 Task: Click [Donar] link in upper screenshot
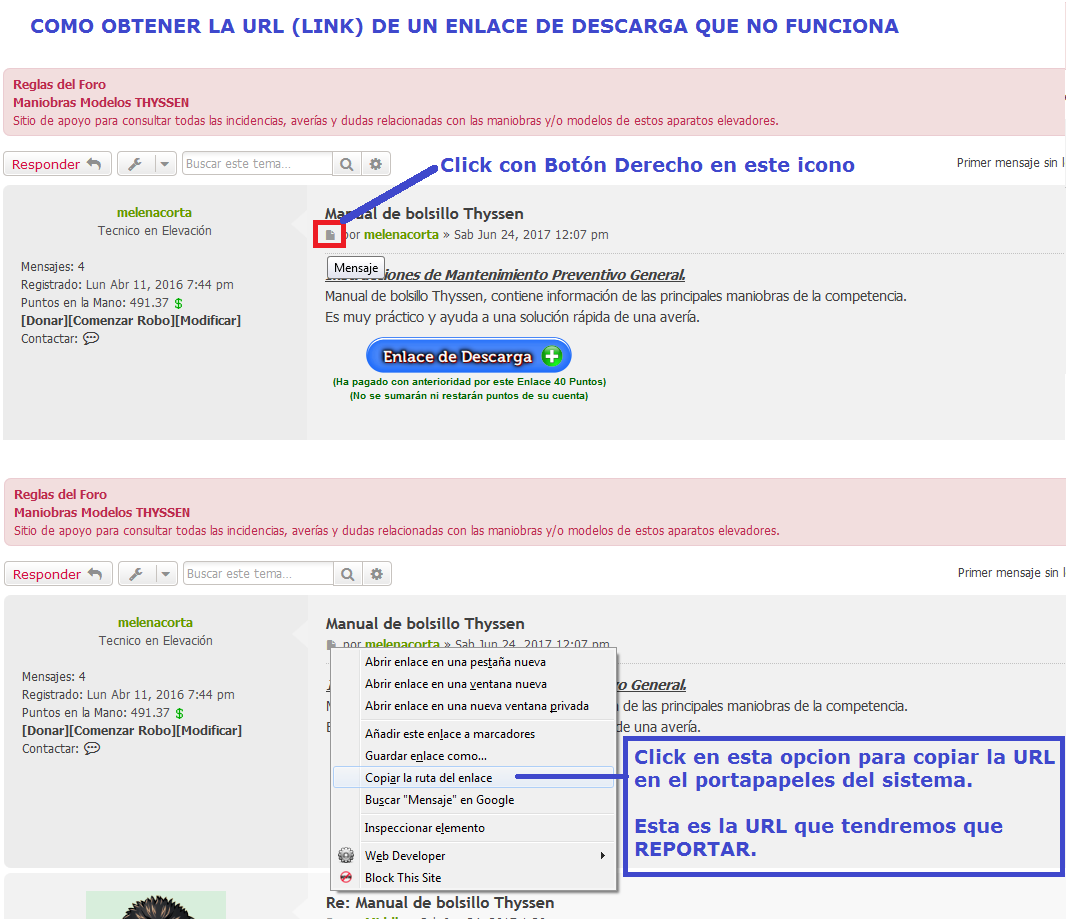point(44,321)
